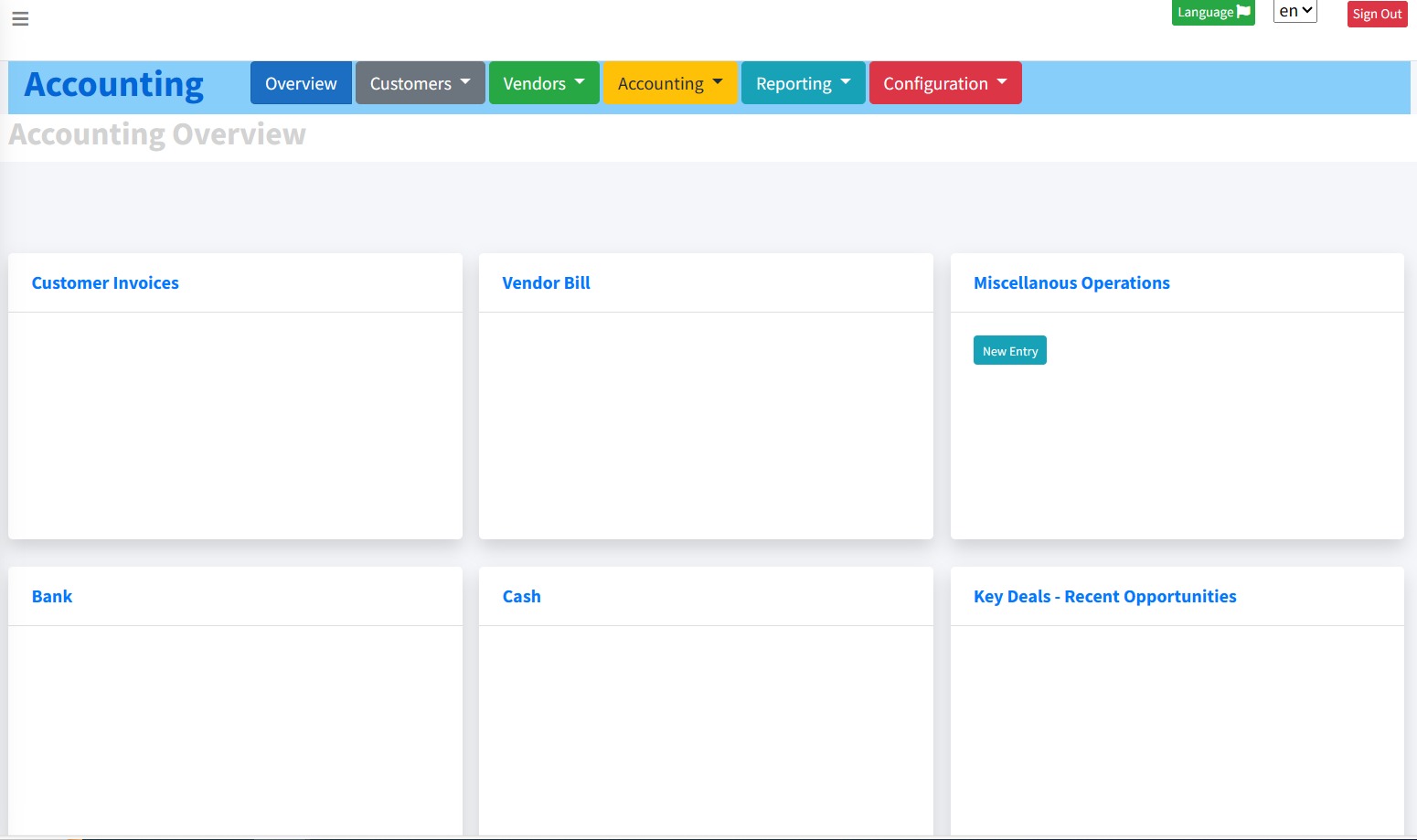The width and height of the screenshot is (1417, 840).
Task: Open the Bank journal link
Action: pos(52,597)
